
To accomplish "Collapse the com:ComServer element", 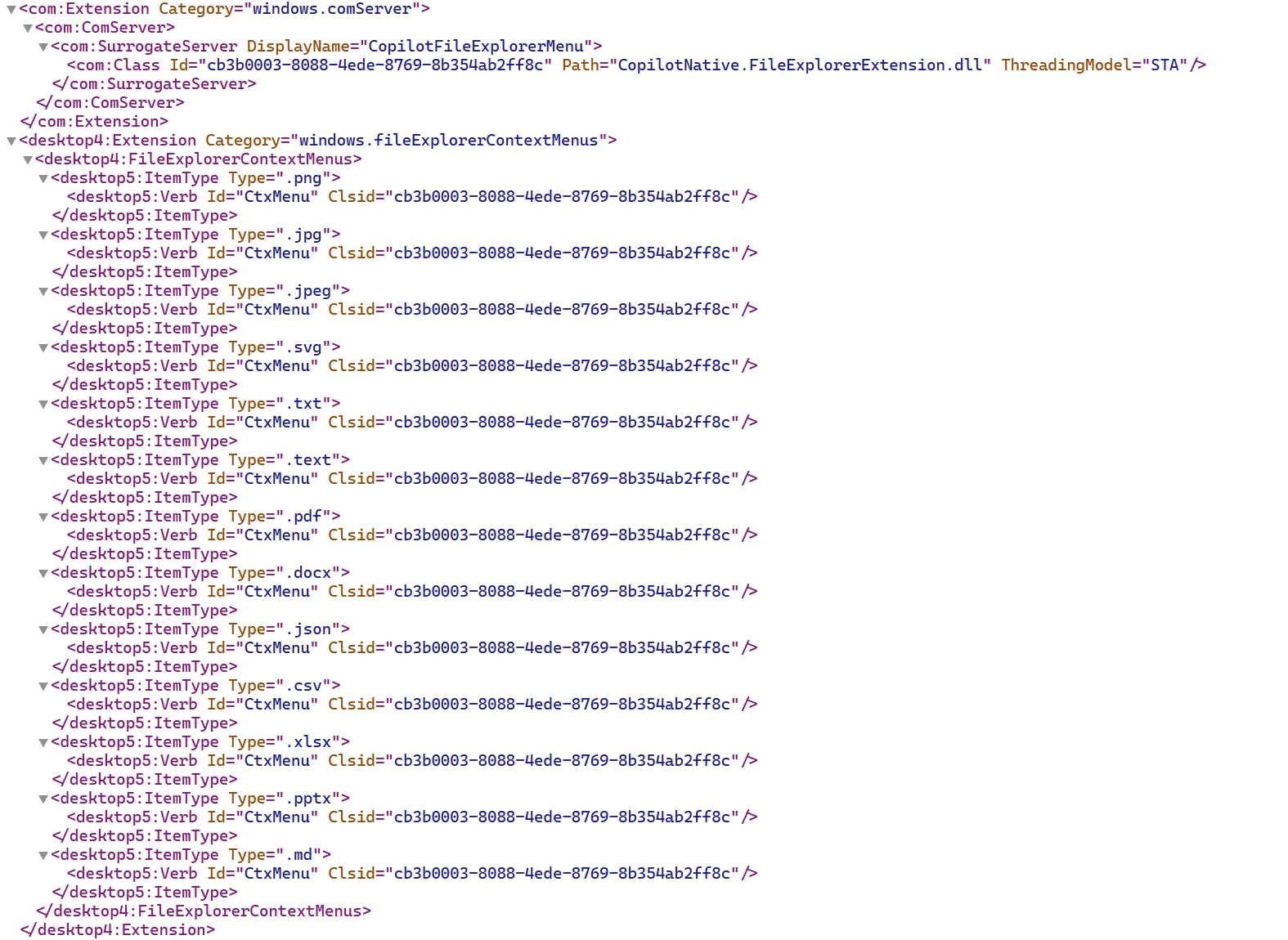I will coord(28,29).
